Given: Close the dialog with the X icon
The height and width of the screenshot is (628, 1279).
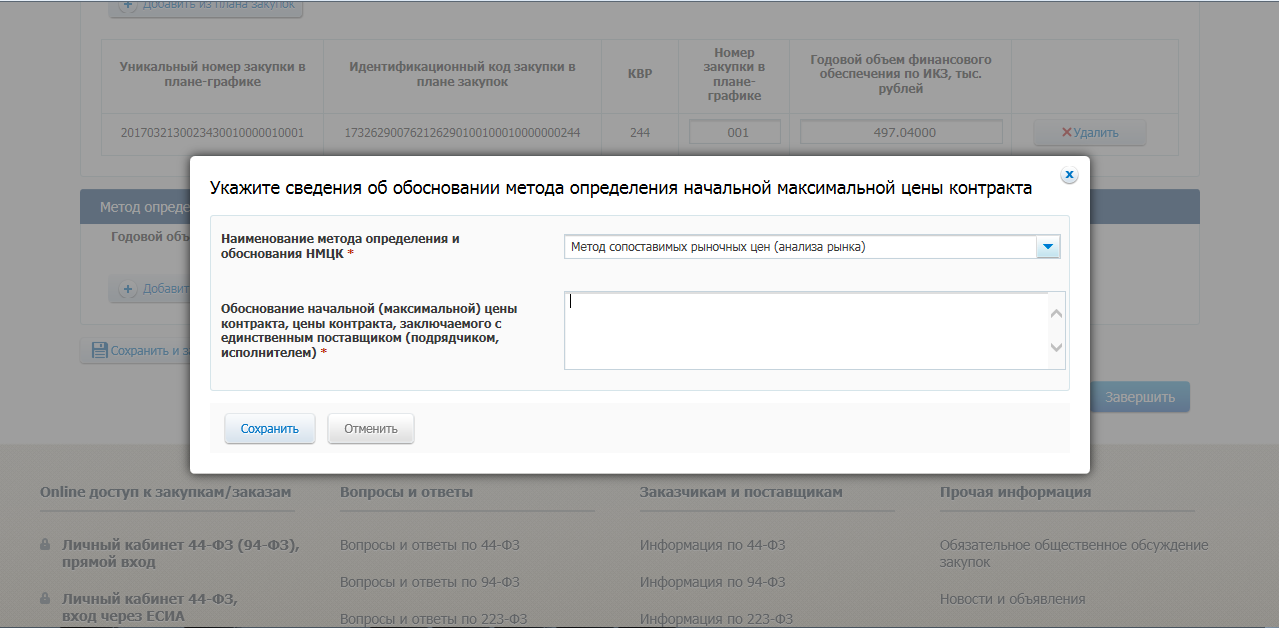Looking at the screenshot, I should 1069,175.
